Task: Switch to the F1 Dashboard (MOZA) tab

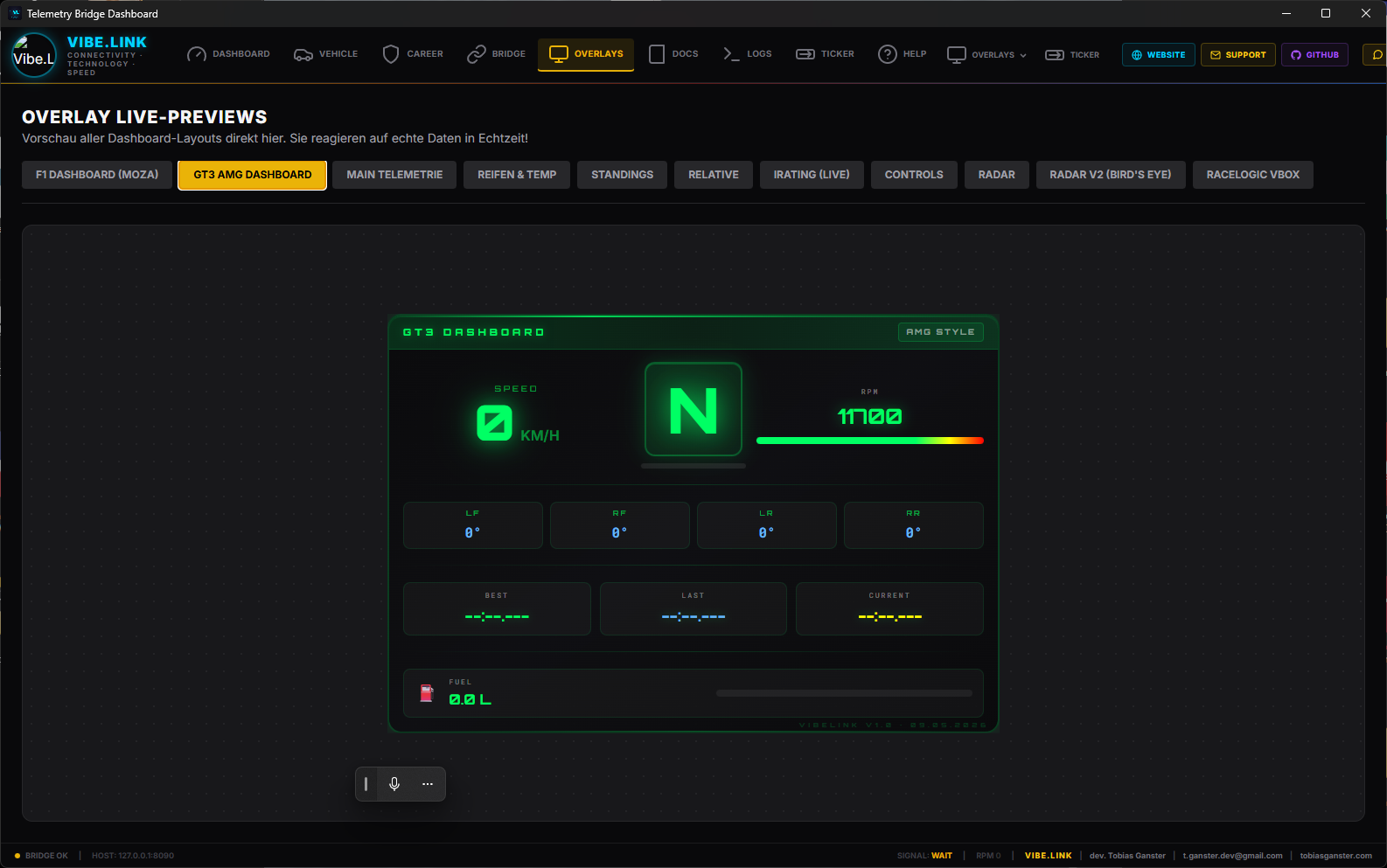Action: point(97,175)
